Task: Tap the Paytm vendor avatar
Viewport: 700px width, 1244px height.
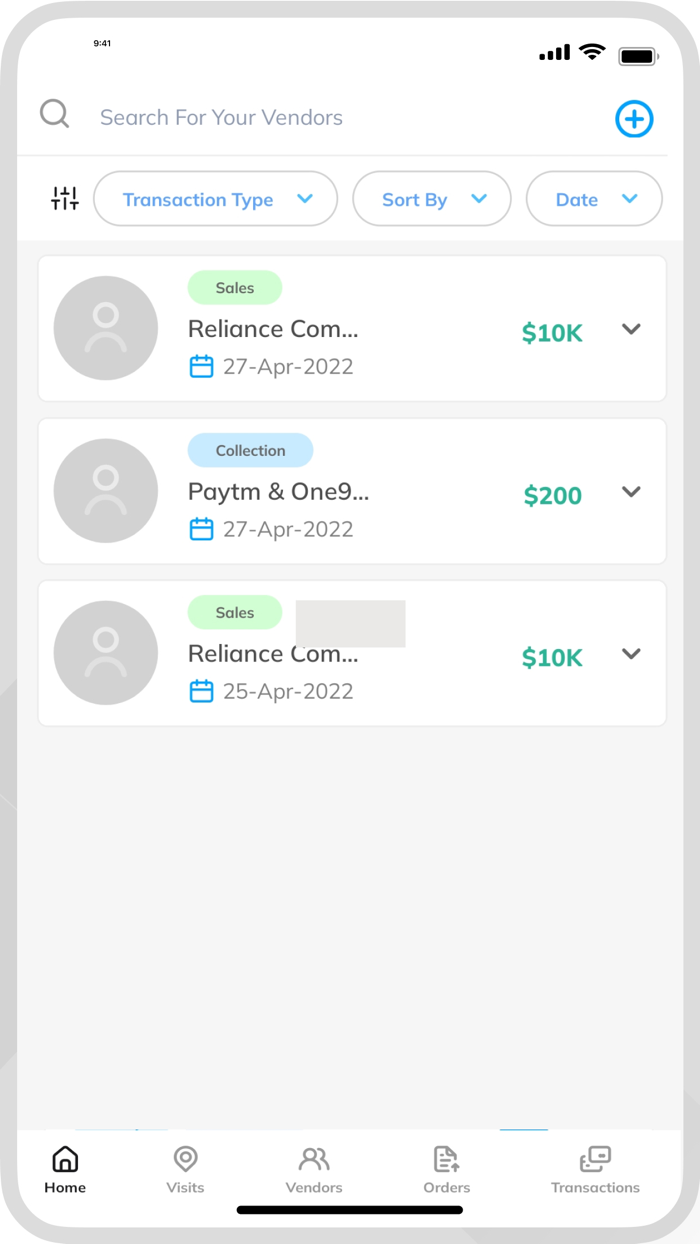Action: pyautogui.click(x=106, y=491)
